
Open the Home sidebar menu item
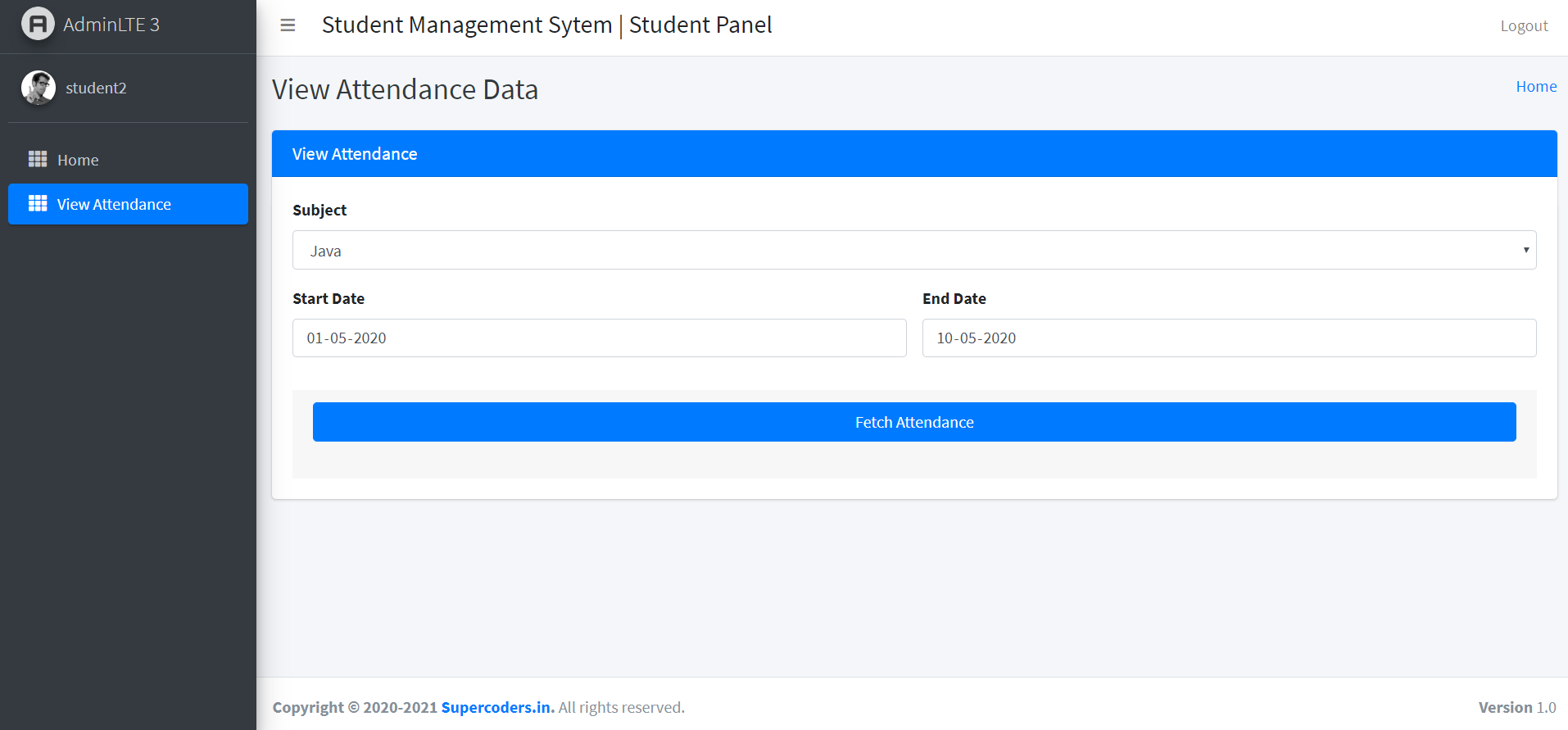point(128,160)
